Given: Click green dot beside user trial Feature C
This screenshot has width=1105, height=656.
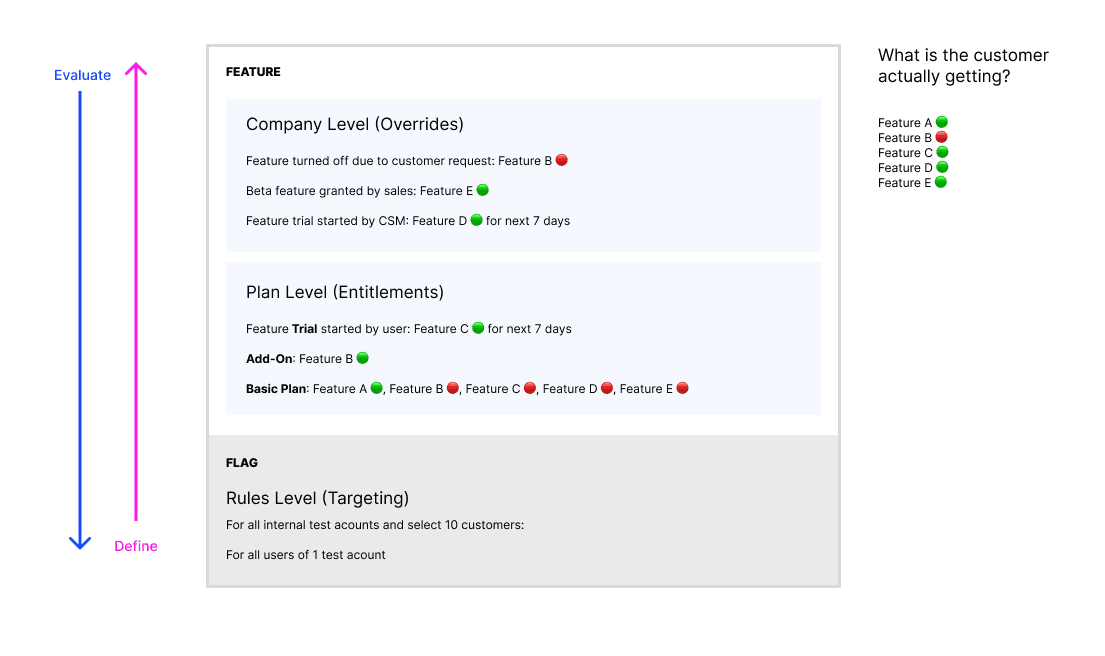Looking at the screenshot, I should coord(478,328).
